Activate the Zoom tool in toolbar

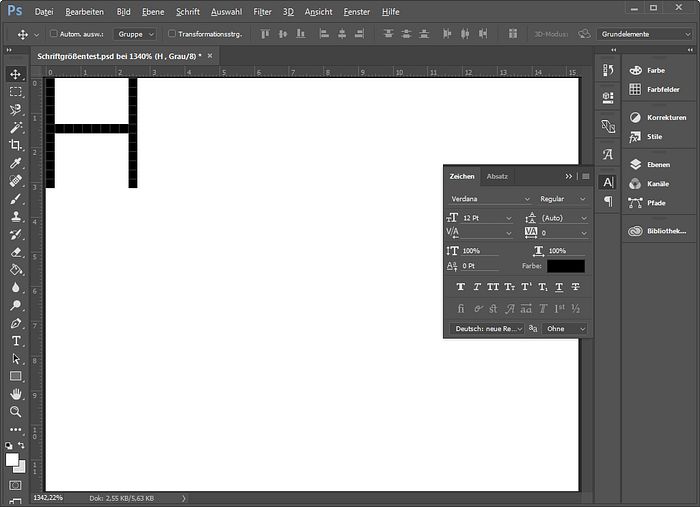click(x=16, y=411)
